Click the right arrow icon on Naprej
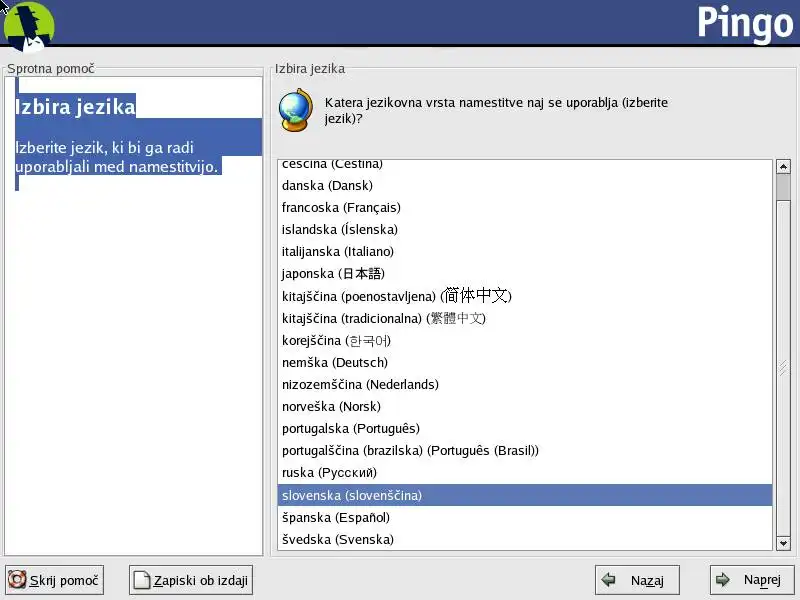 pyautogui.click(x=722, y=580)
